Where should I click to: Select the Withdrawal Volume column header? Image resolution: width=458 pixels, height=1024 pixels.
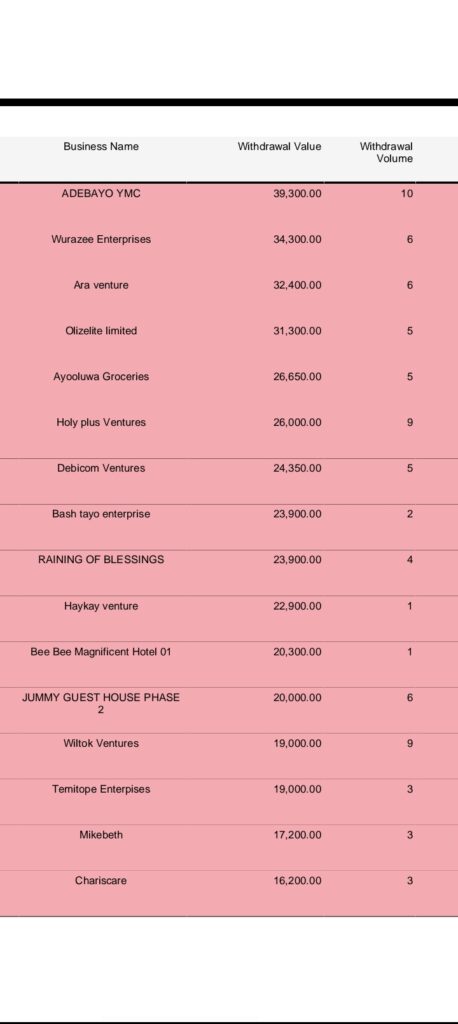pos(387,153)
